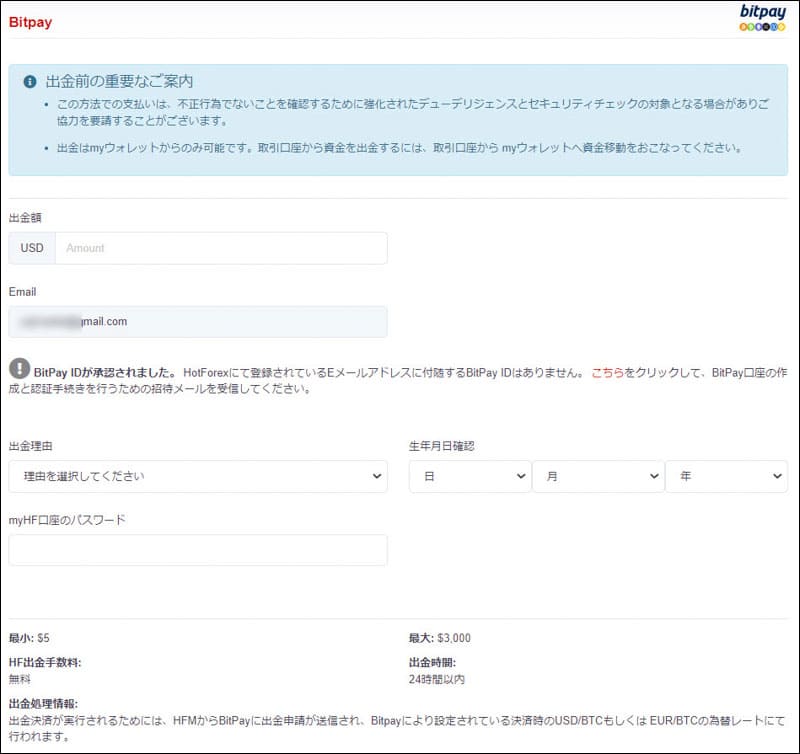The height and width of the screenshot is (754, 800).
Task: Open the 月 month dropdown
Action: tap(597, 477)
